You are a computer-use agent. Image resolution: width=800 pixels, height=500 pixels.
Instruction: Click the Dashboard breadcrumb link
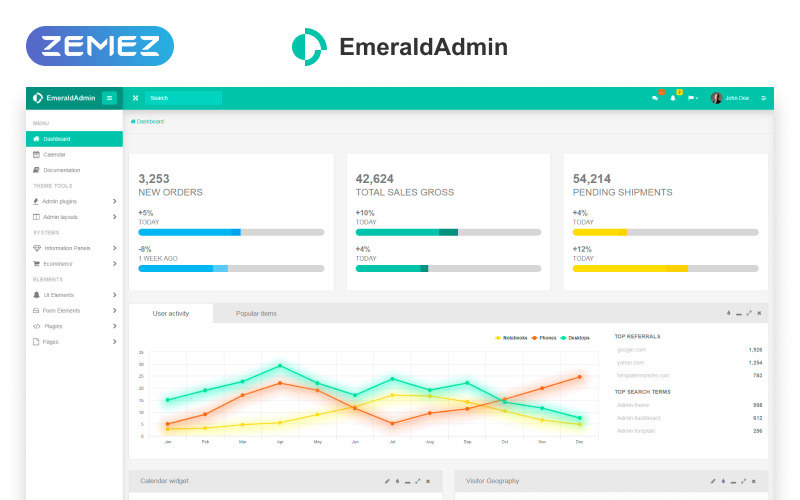click(147, 121)
